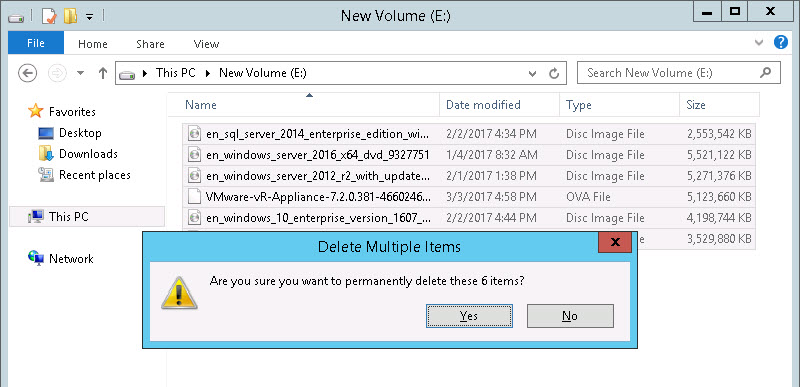Sort files by the Type column
This screenshot has width=800, height=387.
[619, 105]
